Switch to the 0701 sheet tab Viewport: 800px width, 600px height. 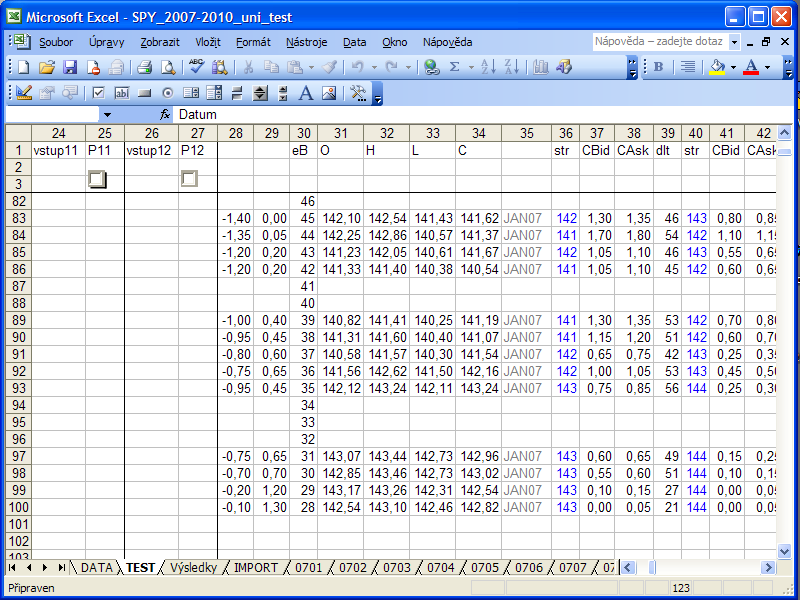pyautogui.click(x=309, y=568)
